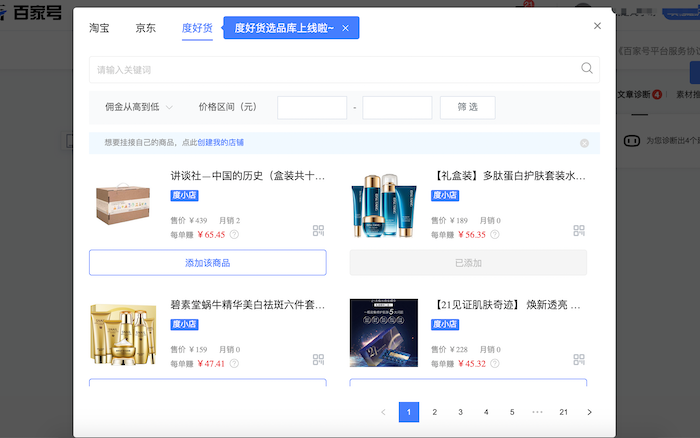The height and width of the screenshot is (438, 700).
Task: Focus the minimum price input field
Action: coord(312,108)
